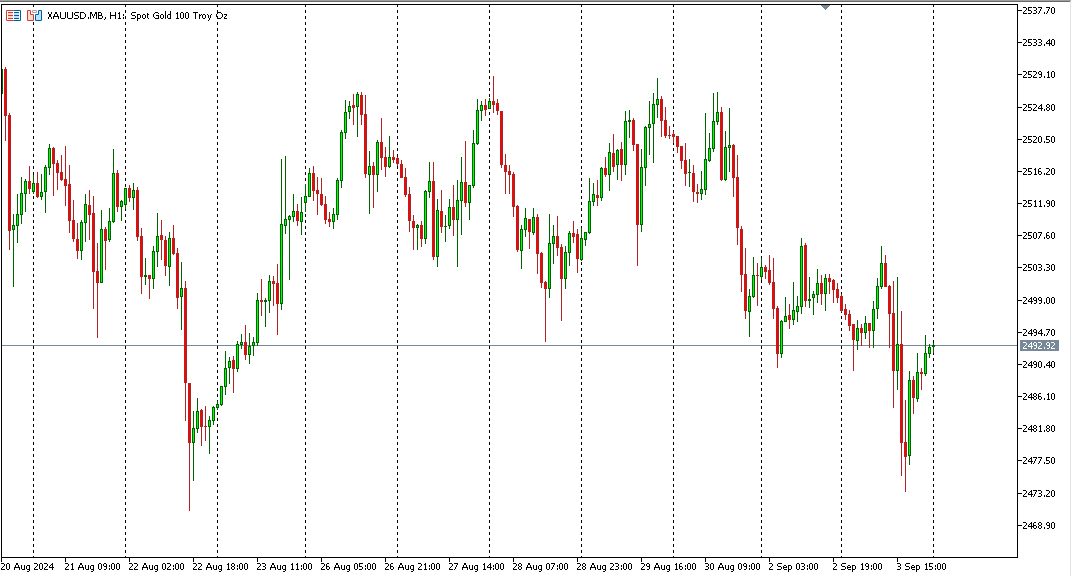The height and width of the screenshot is (576, 1071).
Task: Click the 30 Aug 09:00 time label
Action: point(733,566)
